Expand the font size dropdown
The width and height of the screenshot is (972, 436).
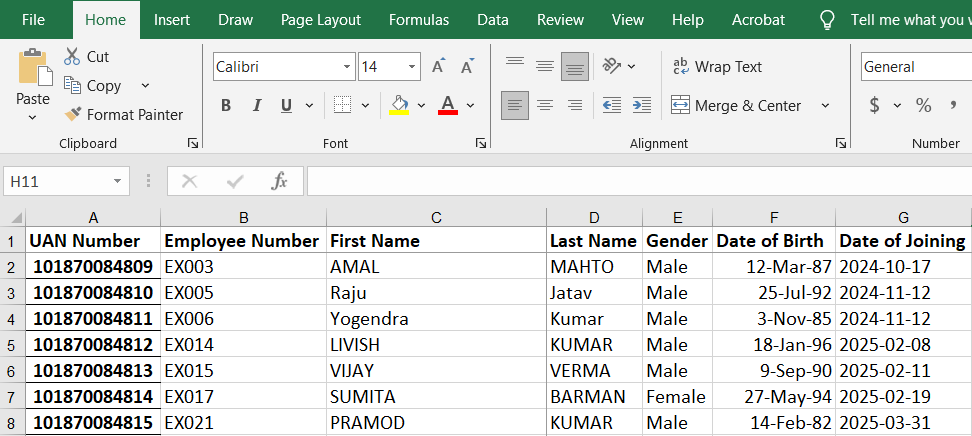point(412,67)
